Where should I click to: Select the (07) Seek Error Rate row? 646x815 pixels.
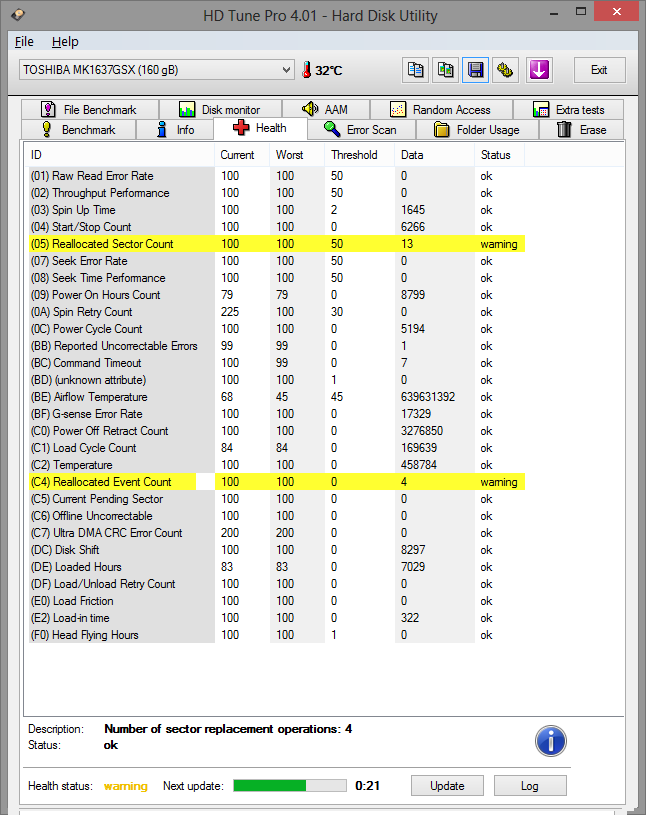point(276,261)
